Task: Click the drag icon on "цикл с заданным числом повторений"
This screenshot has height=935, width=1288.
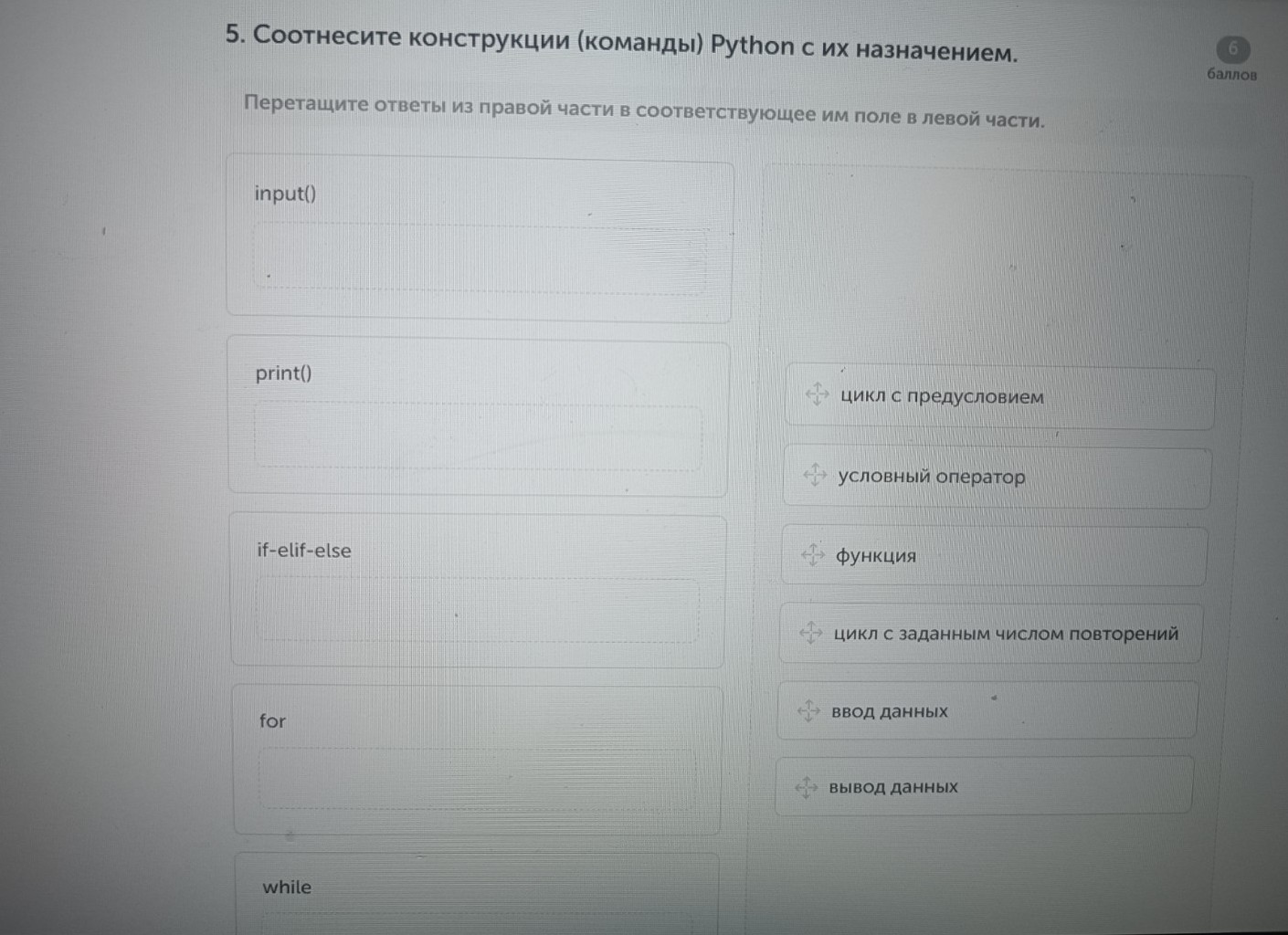Action: 809,633
